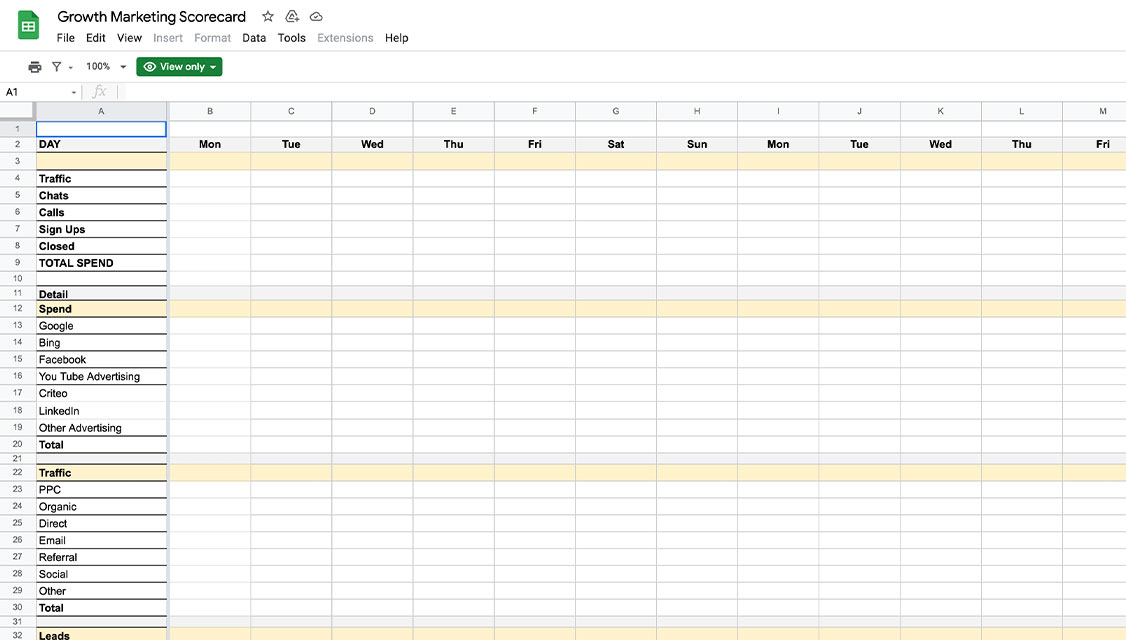Click the You Tube Advertising cell
This screenshot has width=1126, height=640.
[x=101, y=376]
